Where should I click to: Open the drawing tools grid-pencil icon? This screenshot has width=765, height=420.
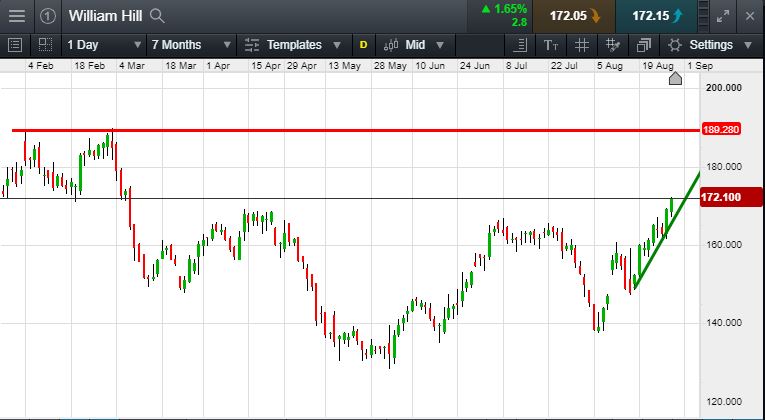tap(612, 45)
